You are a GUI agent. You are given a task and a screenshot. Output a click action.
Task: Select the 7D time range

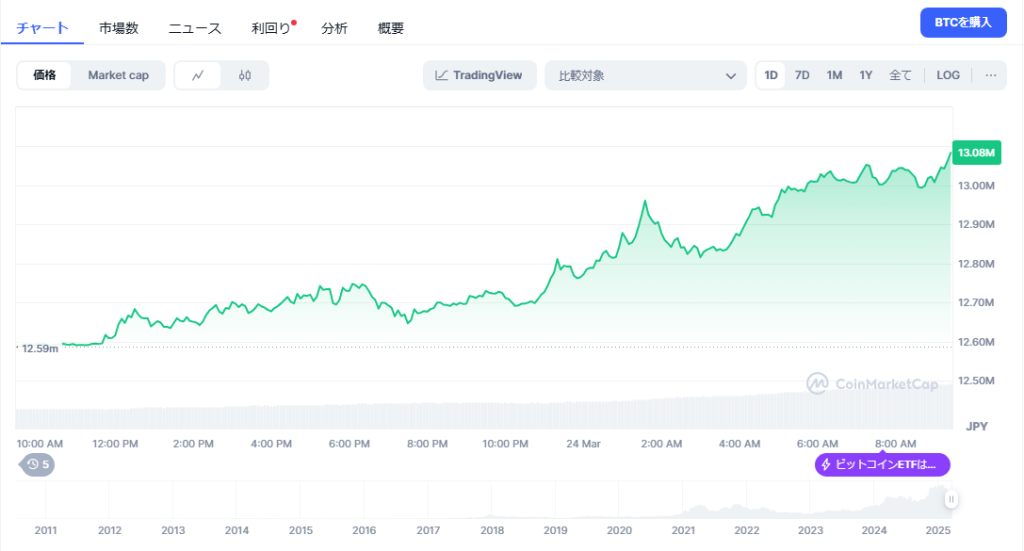tap(802, 76)
